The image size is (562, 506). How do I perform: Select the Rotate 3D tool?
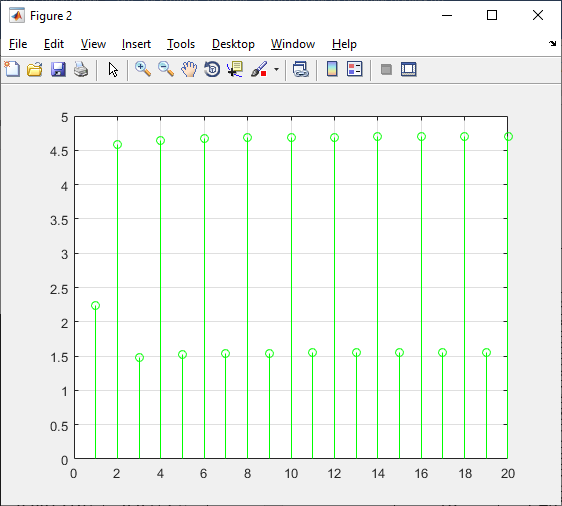(212, 69)
